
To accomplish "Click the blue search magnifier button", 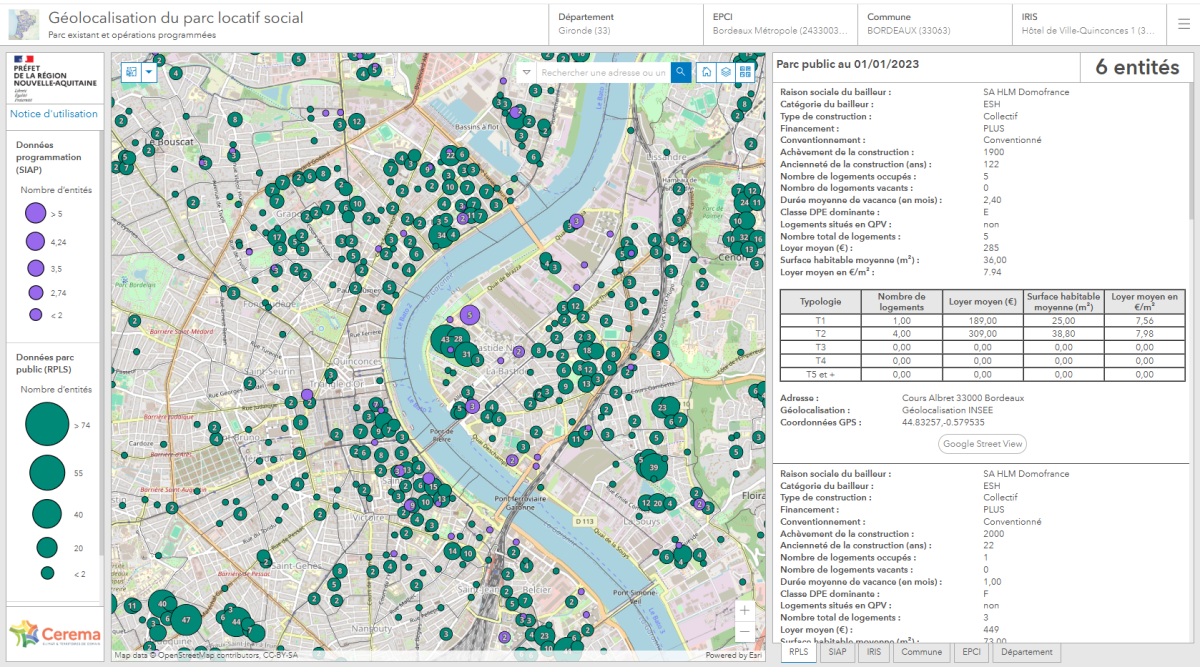I will [681, 72].
